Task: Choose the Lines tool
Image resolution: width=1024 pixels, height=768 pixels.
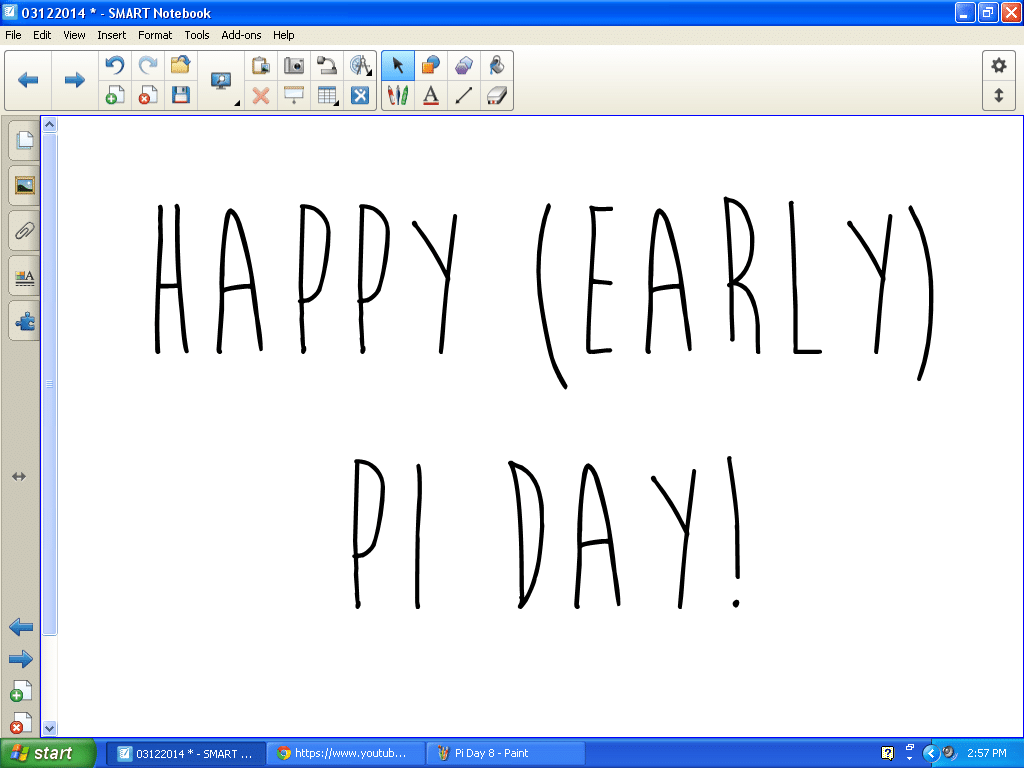Action: pos(464,95)
